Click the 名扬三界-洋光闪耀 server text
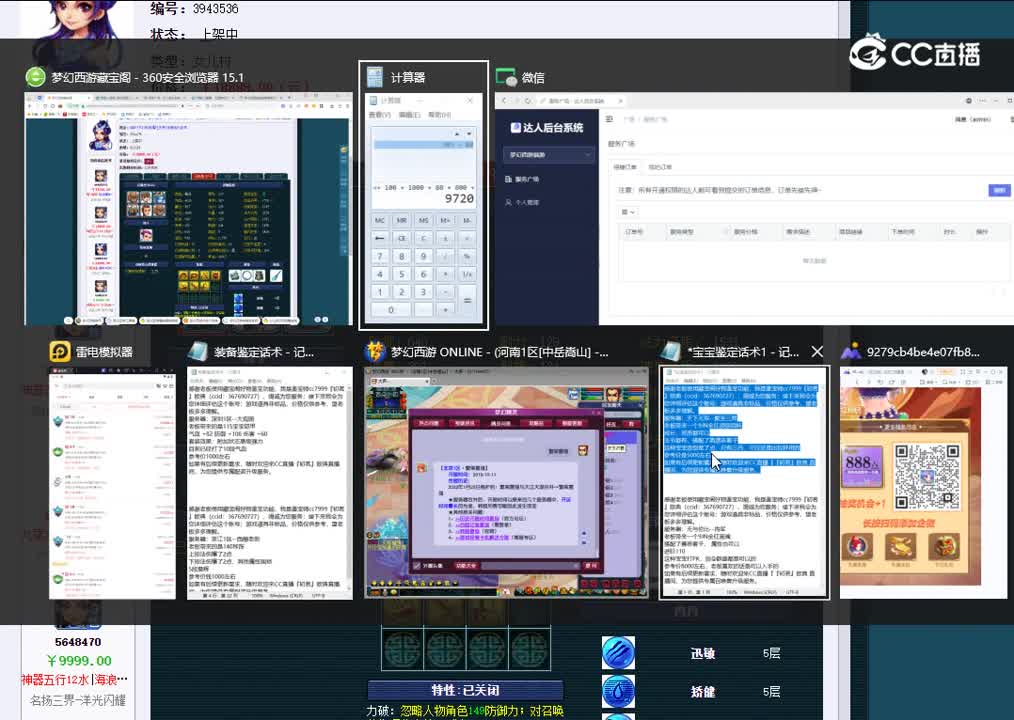 pyautogui.click(x=78, y=700)
